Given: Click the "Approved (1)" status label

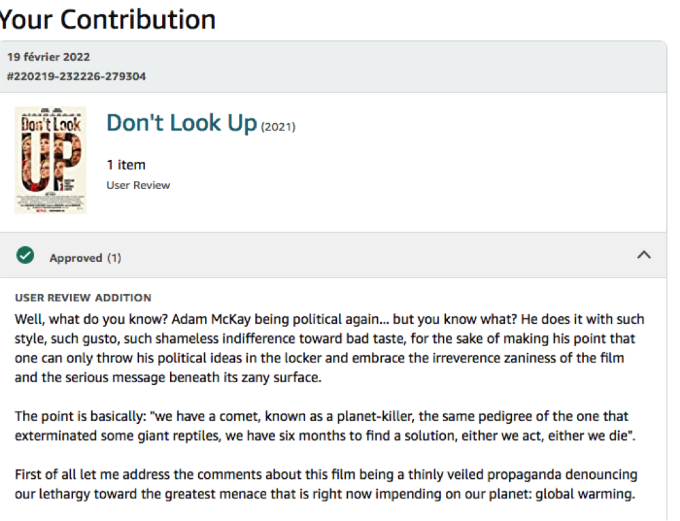Looking at the screenshot, I should (x=85, y=258).
